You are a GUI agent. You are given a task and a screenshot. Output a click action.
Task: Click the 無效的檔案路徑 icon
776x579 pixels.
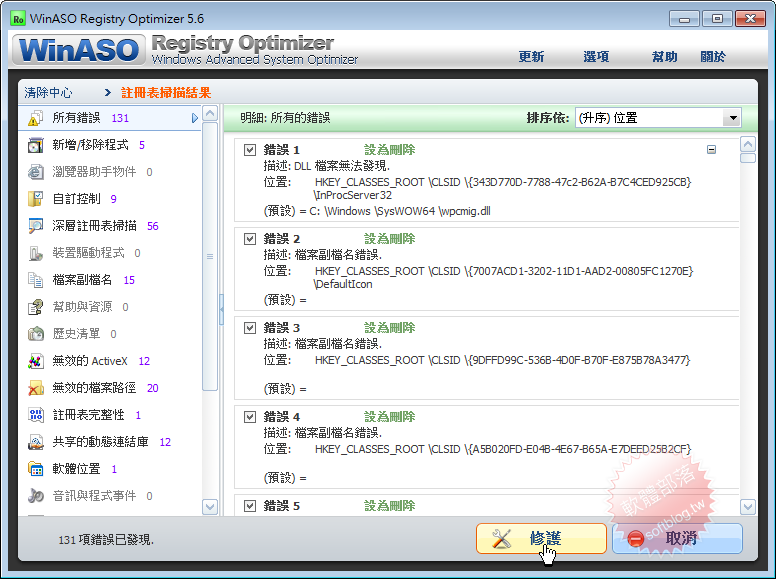(x=36, y=388)
